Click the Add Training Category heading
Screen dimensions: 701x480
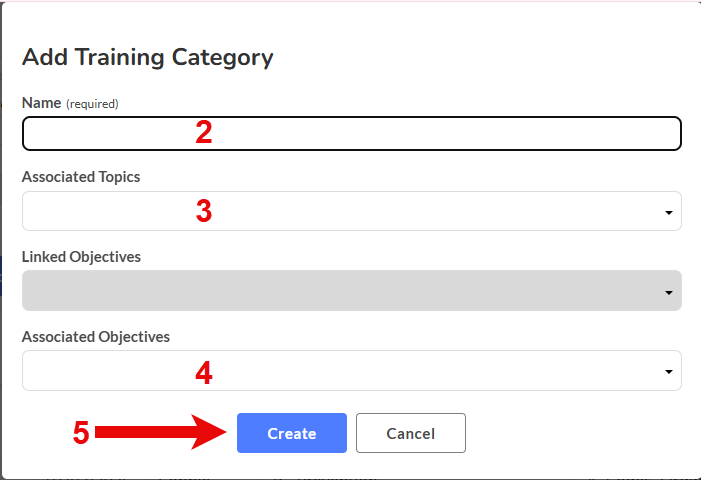[148, 58]
